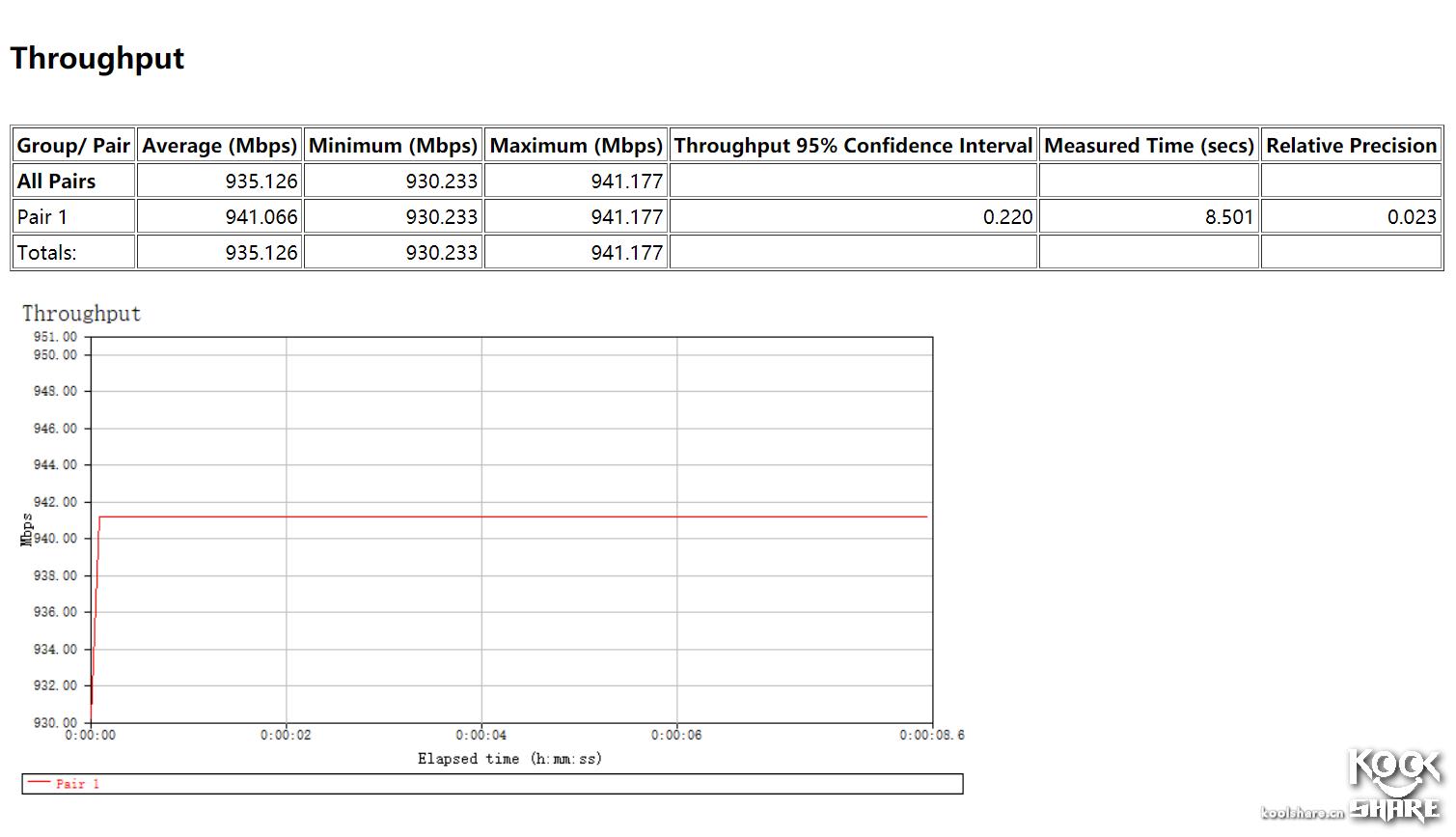Select the Pair 1 row label

click(x=41, y=216)
